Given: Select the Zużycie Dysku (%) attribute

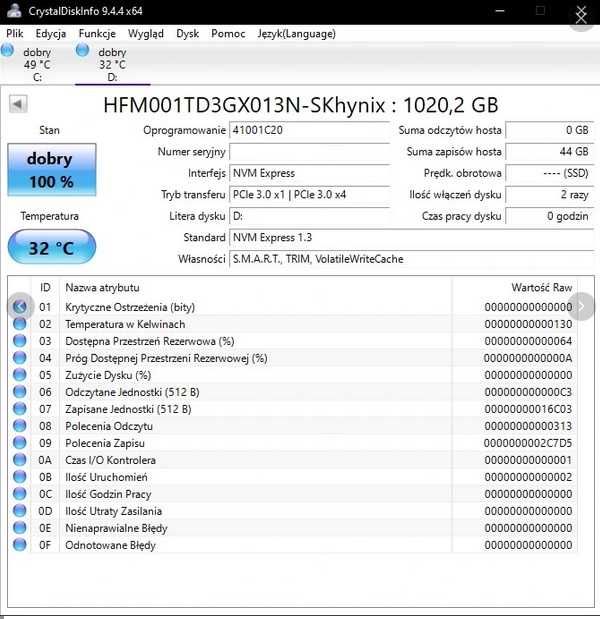Looking at the screenshot, I should tap(108, 375).
